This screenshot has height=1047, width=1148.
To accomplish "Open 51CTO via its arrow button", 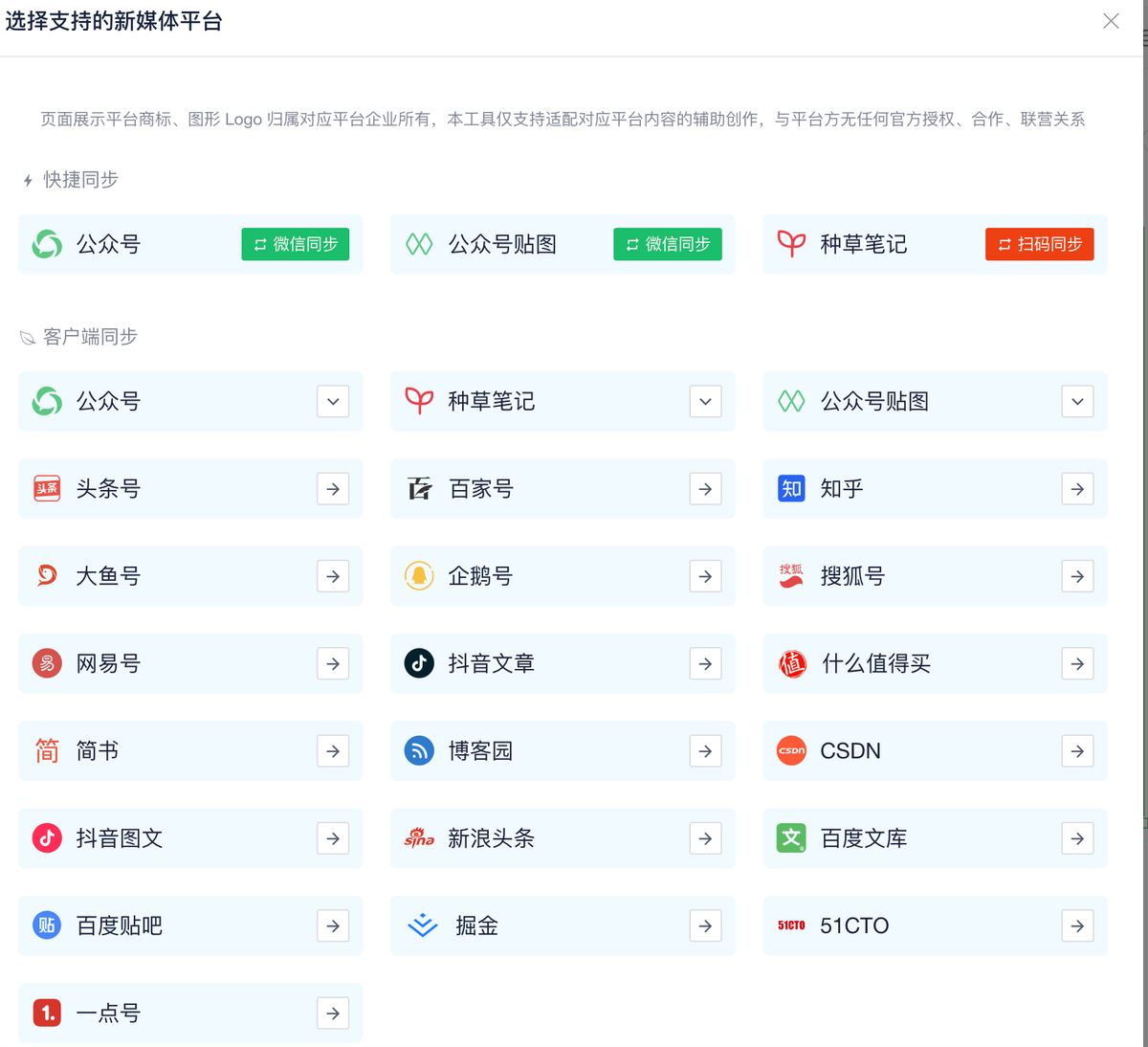I will coord(1077,925).
